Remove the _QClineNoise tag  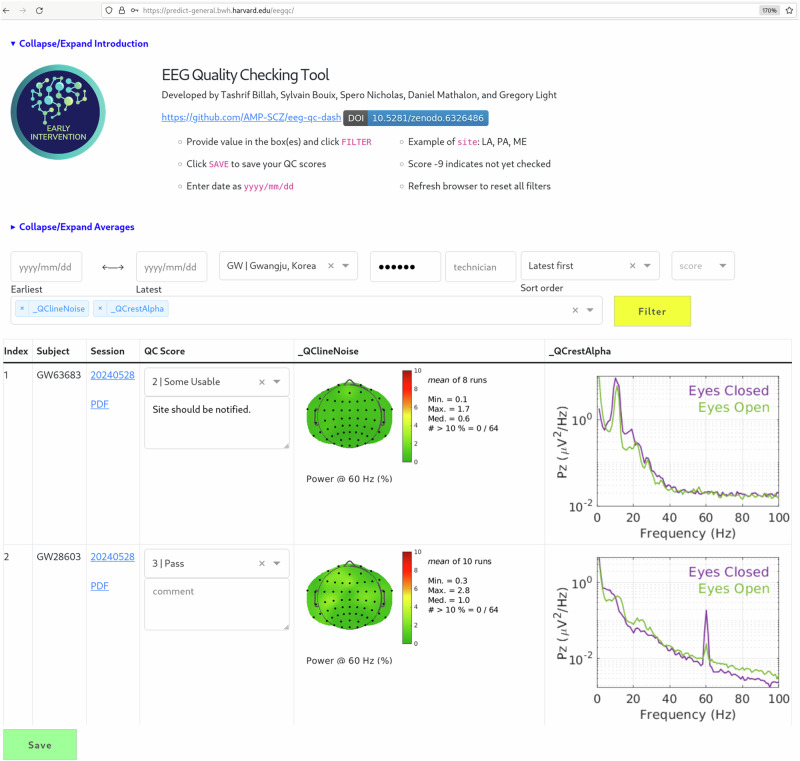pyautogui.click(x=22, y=309)
